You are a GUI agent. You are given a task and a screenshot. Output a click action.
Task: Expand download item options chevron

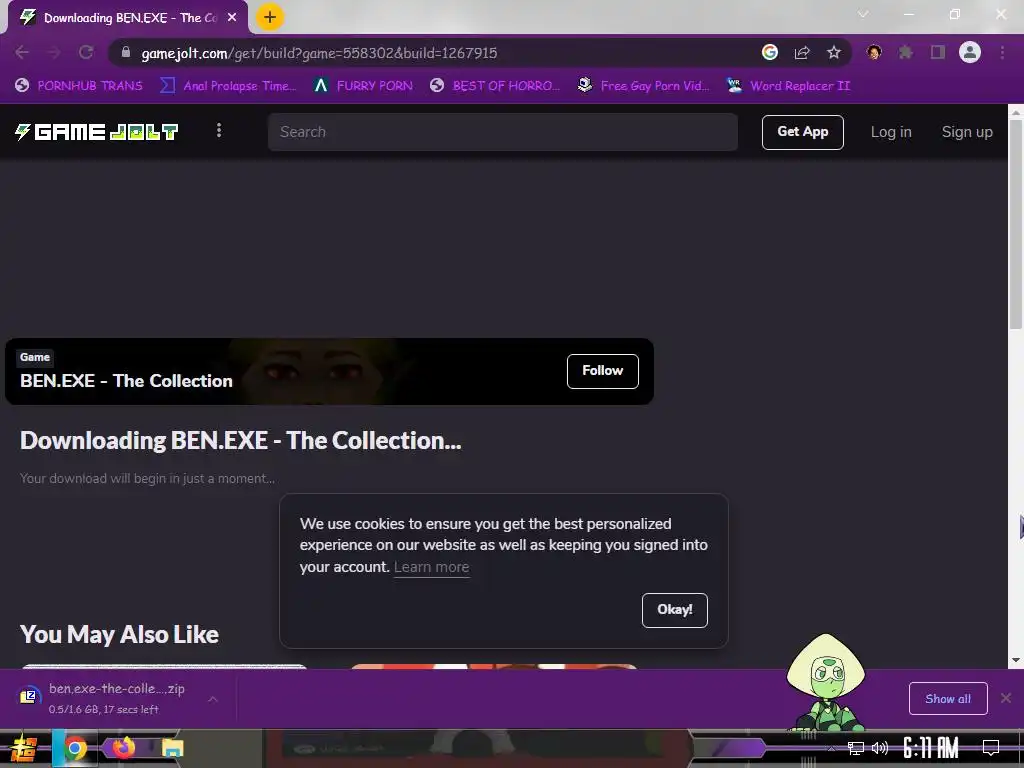tap(213, 699)
